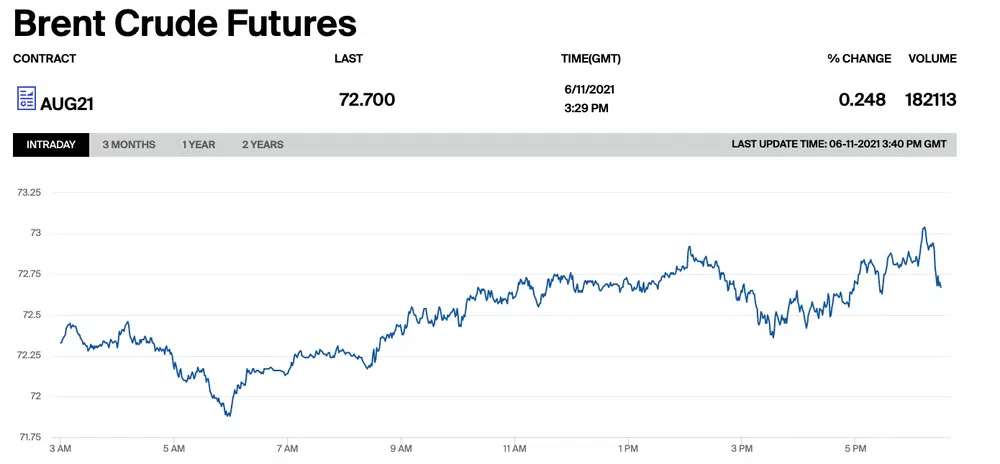Click the percent change value 0.248
Viewport: 1000px width, 464px height.
(x=862, y=100)
